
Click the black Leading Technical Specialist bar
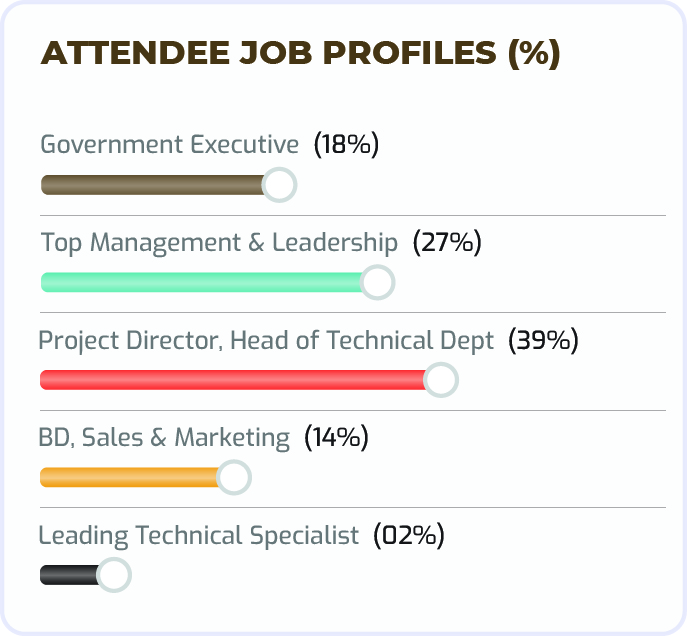68,575
